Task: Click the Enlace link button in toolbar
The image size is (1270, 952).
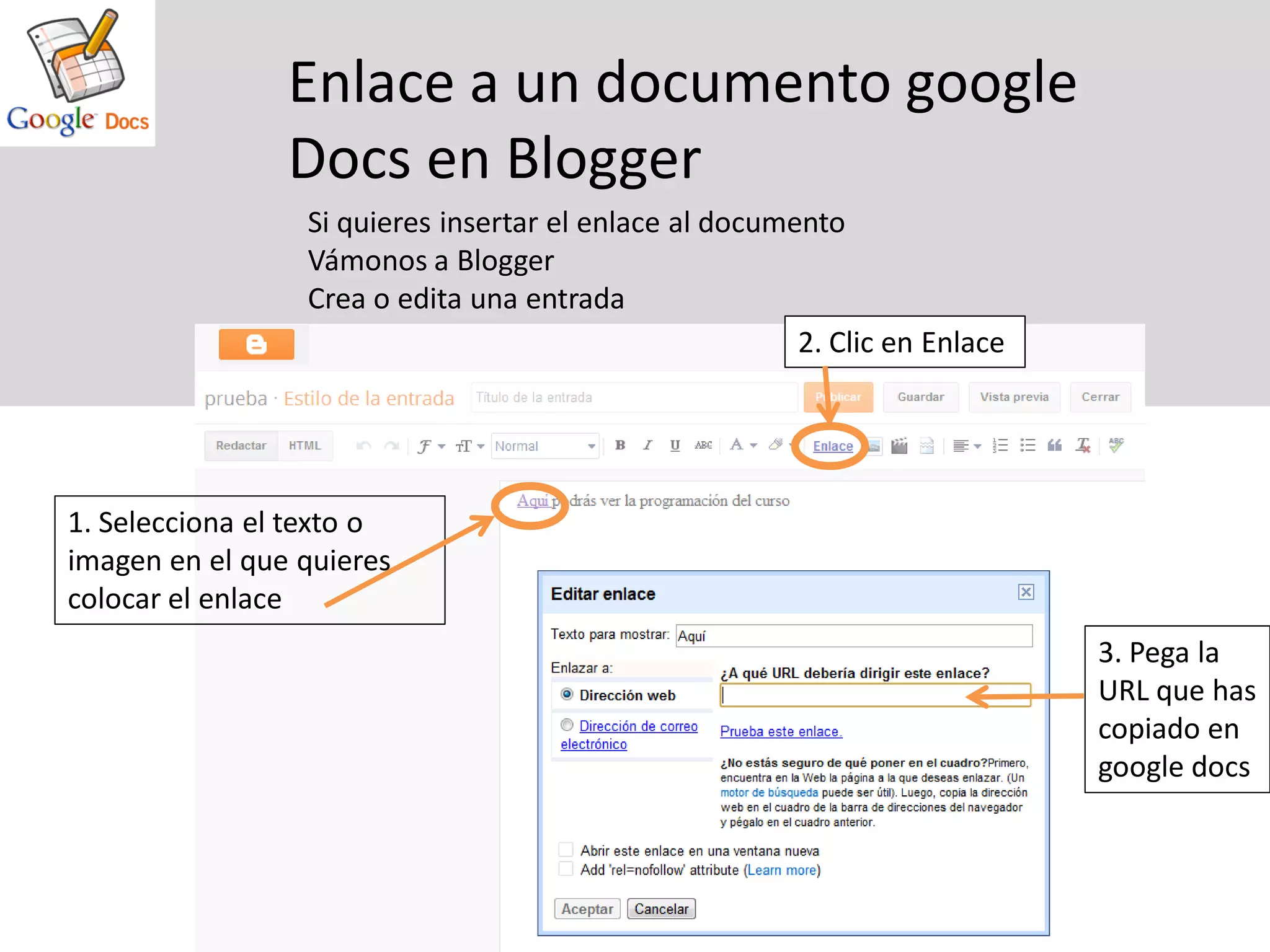Action: [833, 446]
